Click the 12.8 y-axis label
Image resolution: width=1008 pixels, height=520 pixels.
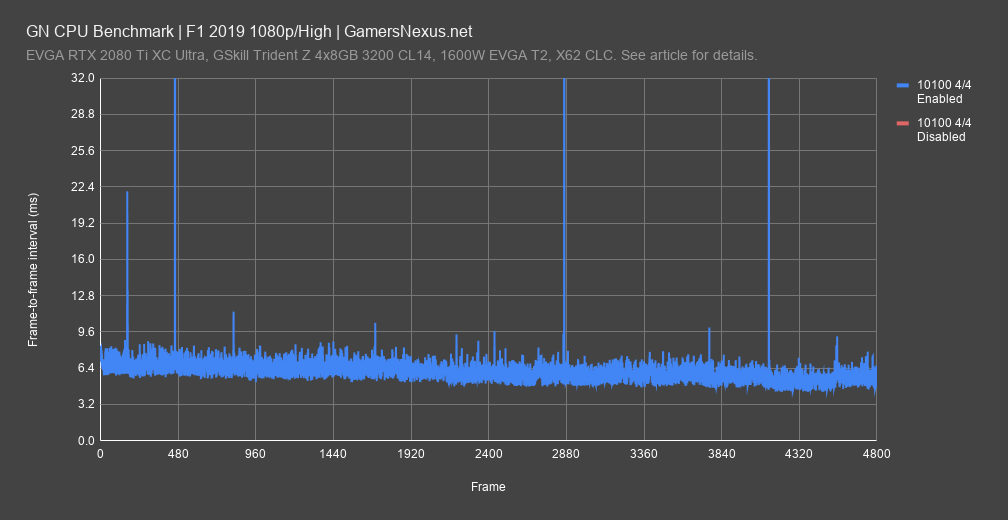(84, 296)
